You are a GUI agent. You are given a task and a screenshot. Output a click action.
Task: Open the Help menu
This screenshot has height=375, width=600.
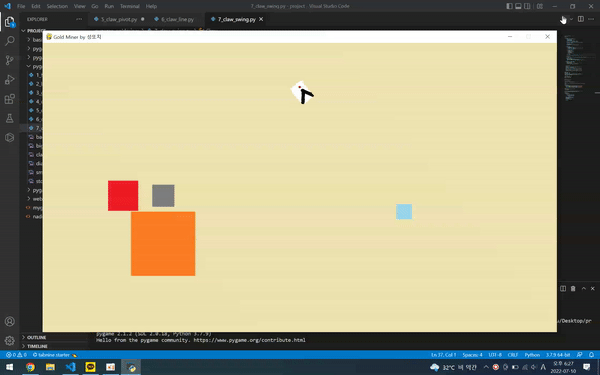(x=151, y=6)
